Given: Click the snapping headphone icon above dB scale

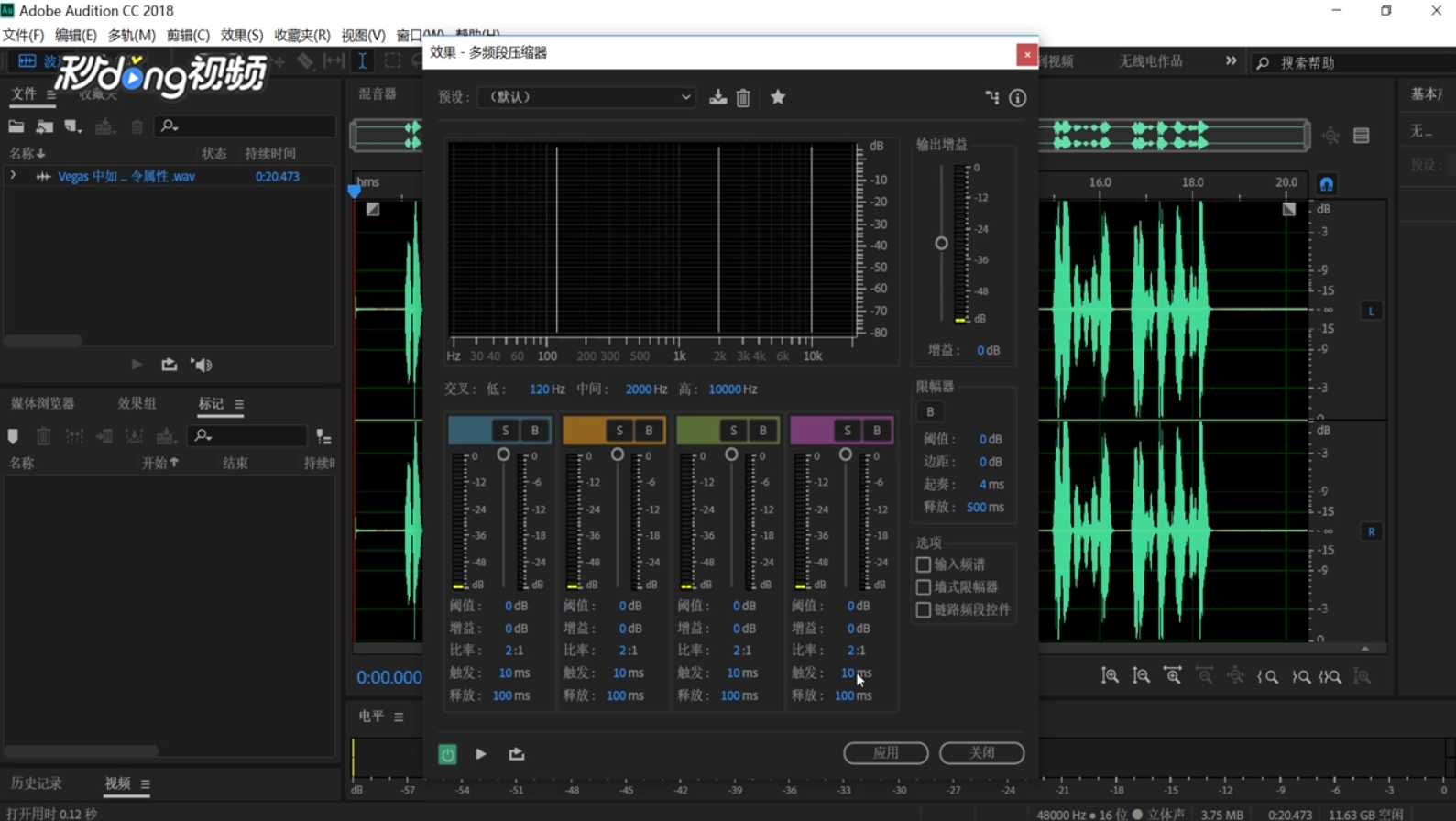Looking at the screenshot, I should click(1326, 184).
